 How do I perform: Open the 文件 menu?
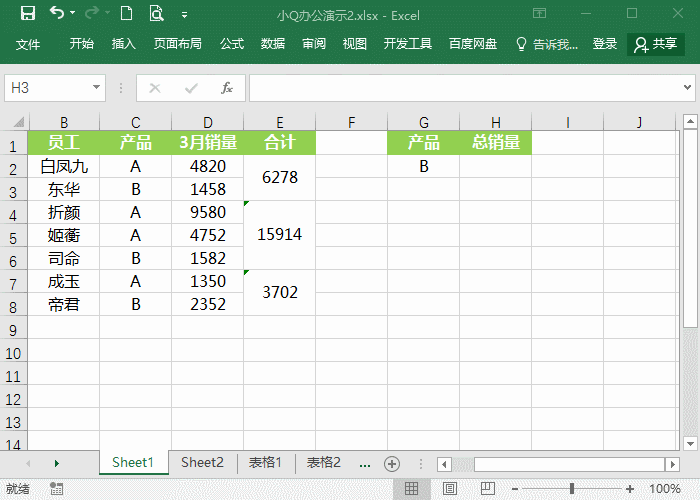[28, 44]
